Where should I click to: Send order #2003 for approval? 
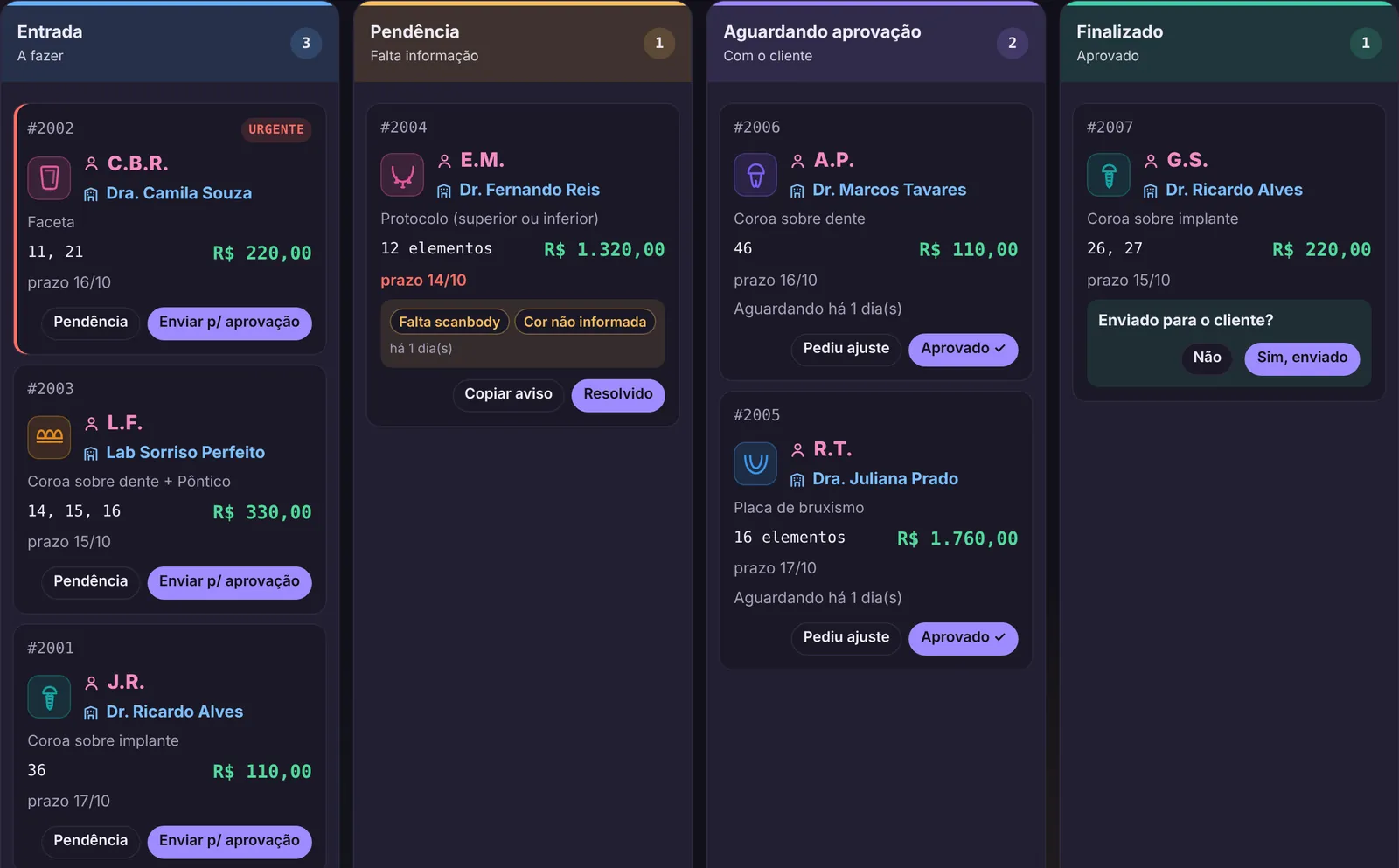[x=229, y=582]
